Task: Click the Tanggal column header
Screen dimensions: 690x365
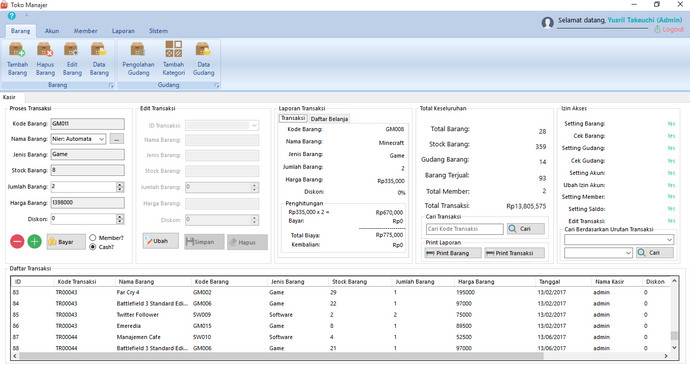Action: click(x=549, y=282)
